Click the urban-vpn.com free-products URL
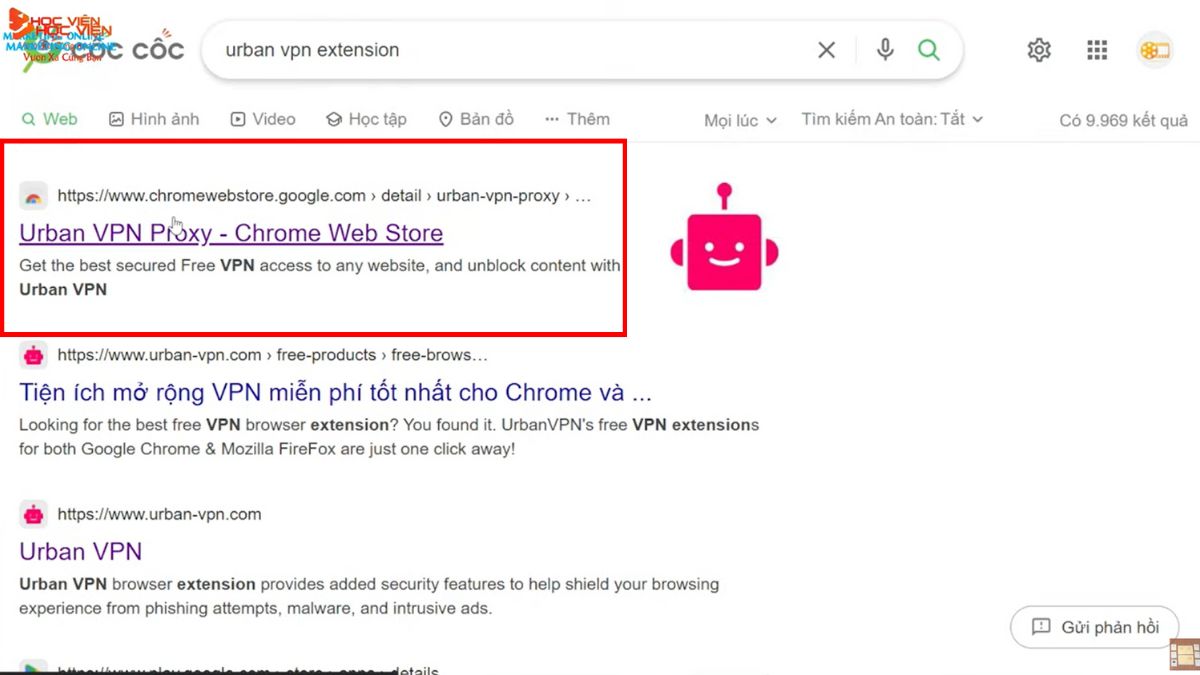Image resolution: width=1200 pixels, height=675 pixels. pos(272,355)
